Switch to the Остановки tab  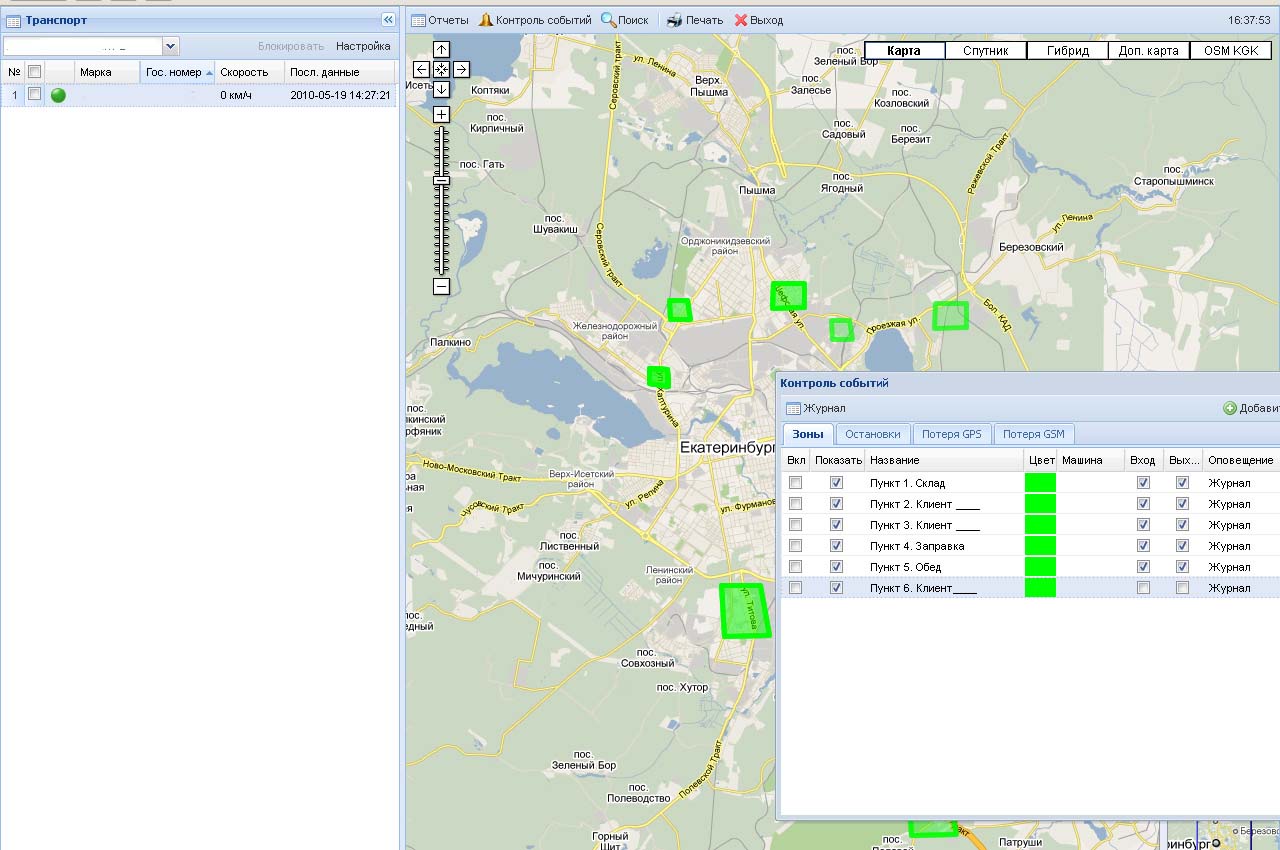coord(873,434)
